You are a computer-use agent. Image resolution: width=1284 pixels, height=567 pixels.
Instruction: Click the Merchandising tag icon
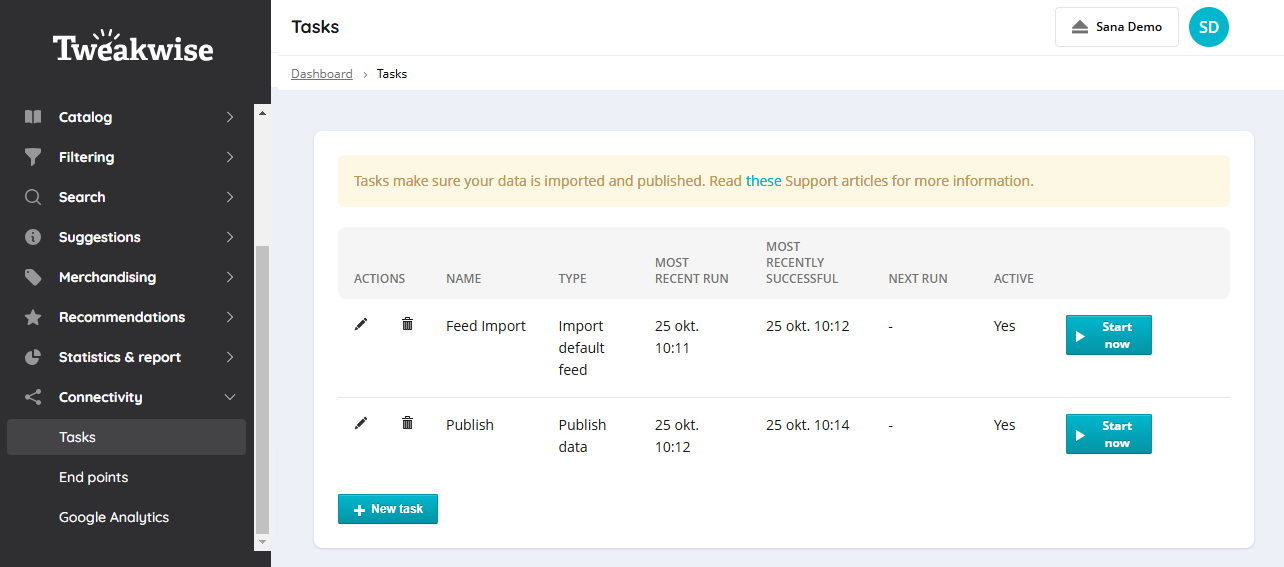pyautogui.click(x=33, y=277)
